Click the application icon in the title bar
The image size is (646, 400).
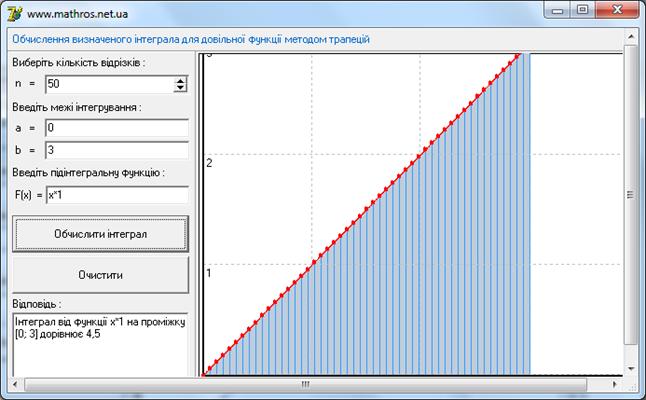[15, 14]
